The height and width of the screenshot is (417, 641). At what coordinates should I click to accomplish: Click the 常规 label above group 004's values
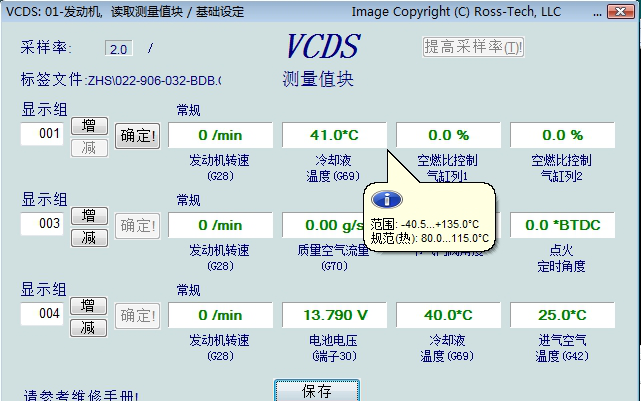[x=188, y=290]
